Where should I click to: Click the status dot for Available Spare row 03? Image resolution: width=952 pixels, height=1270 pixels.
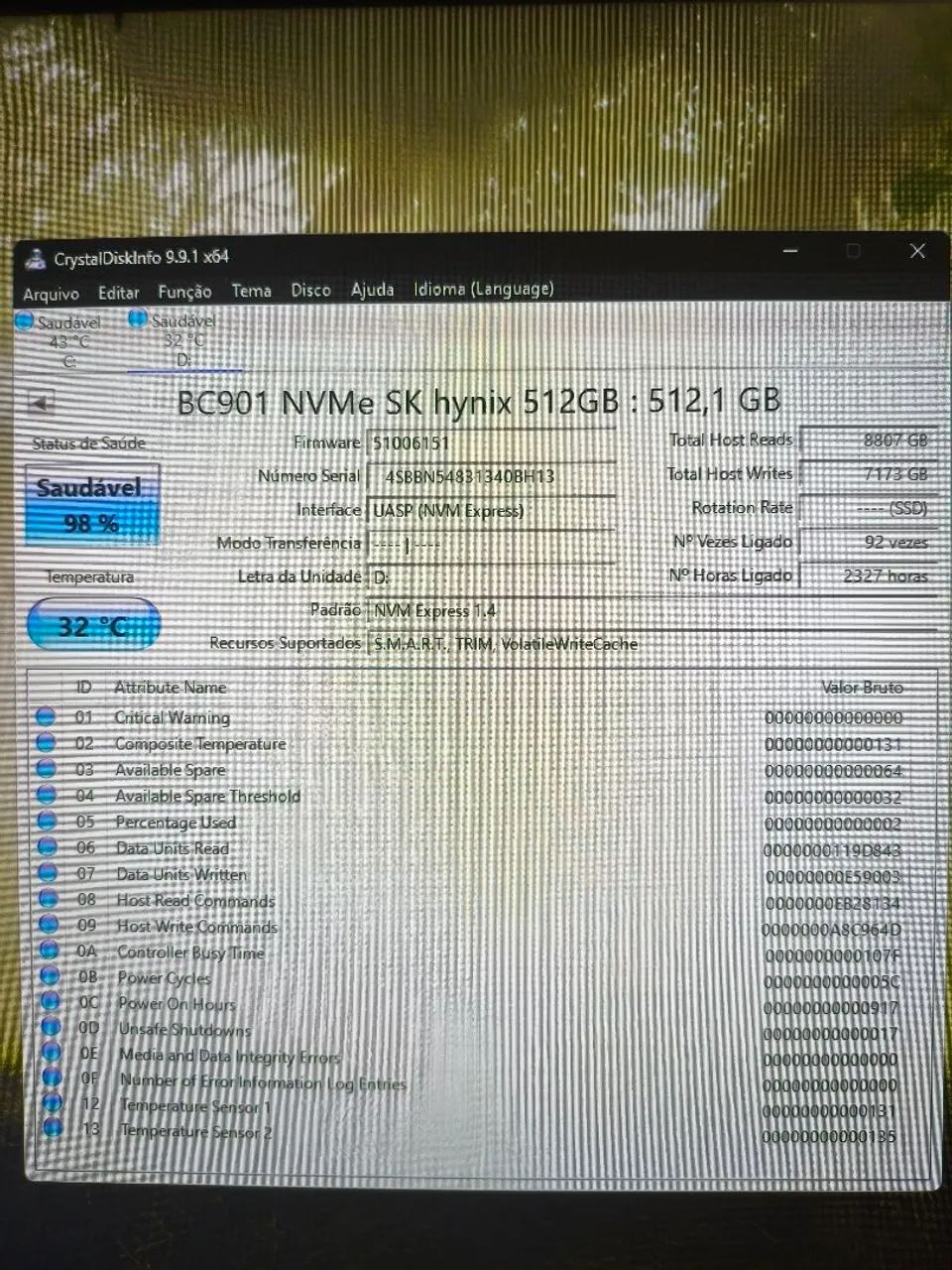(x=46, y=769)
